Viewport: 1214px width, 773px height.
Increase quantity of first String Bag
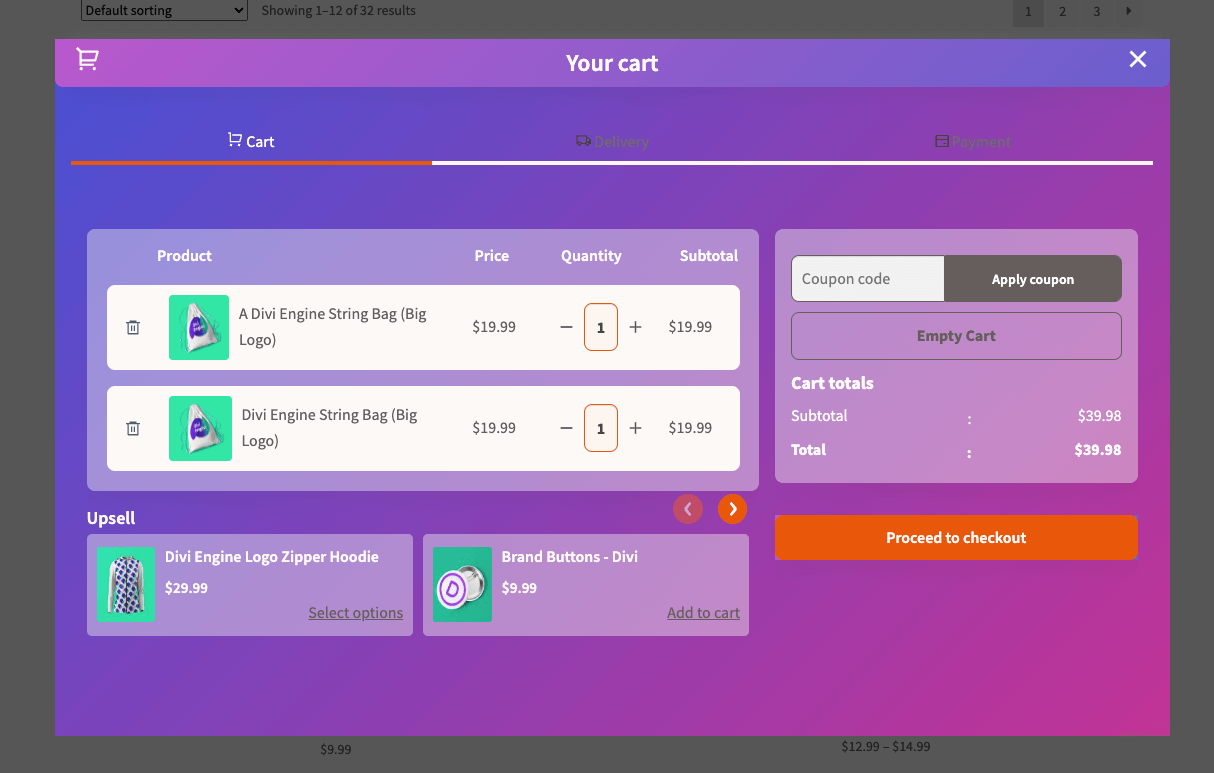tap(635, 328)
